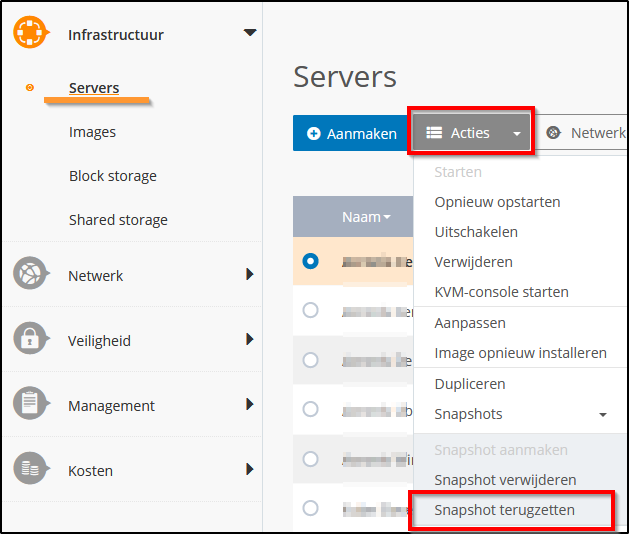Select the second server radio button

coord(310,310)
